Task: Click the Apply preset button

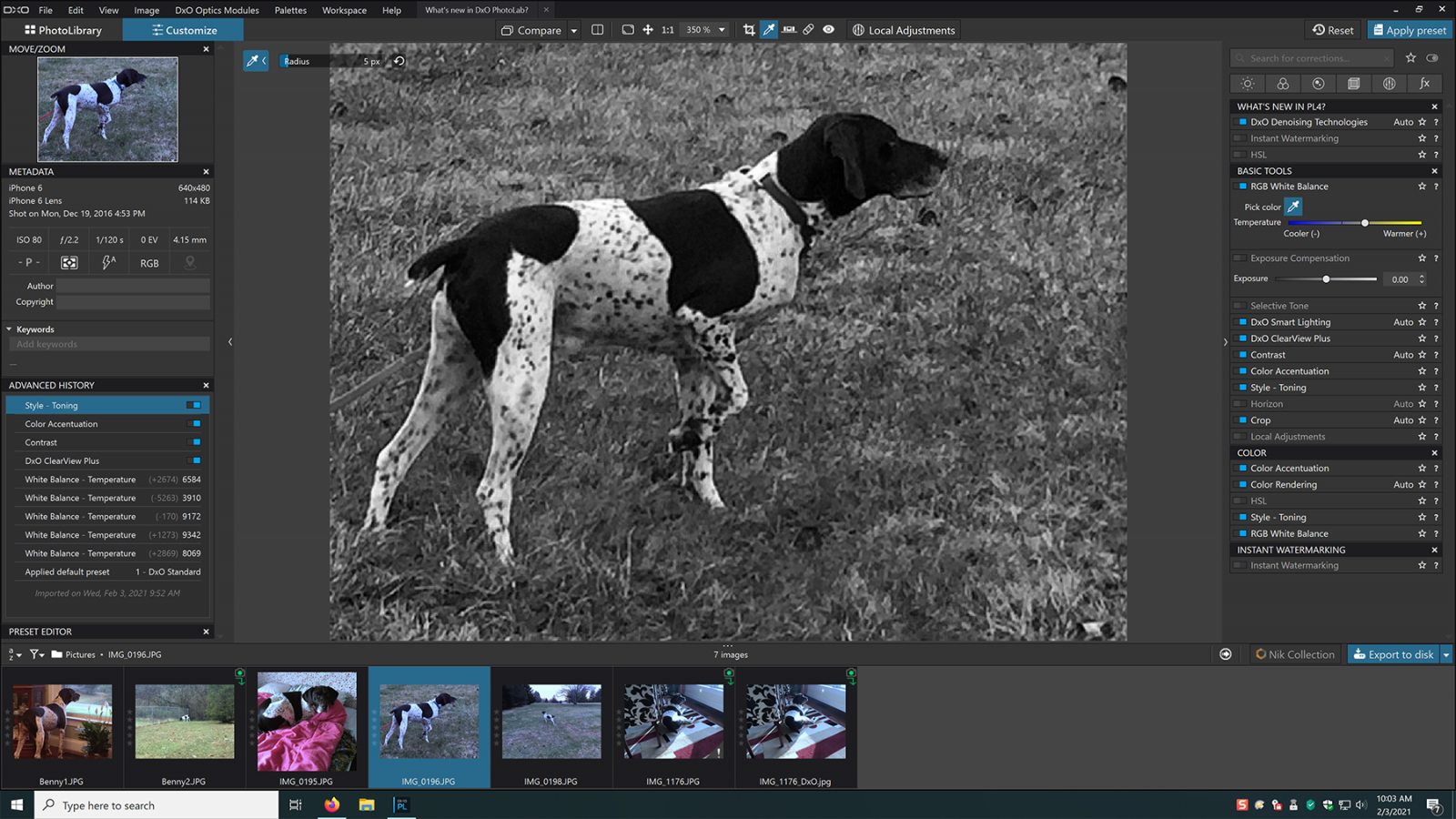Action: click(x=1410, y=30)
